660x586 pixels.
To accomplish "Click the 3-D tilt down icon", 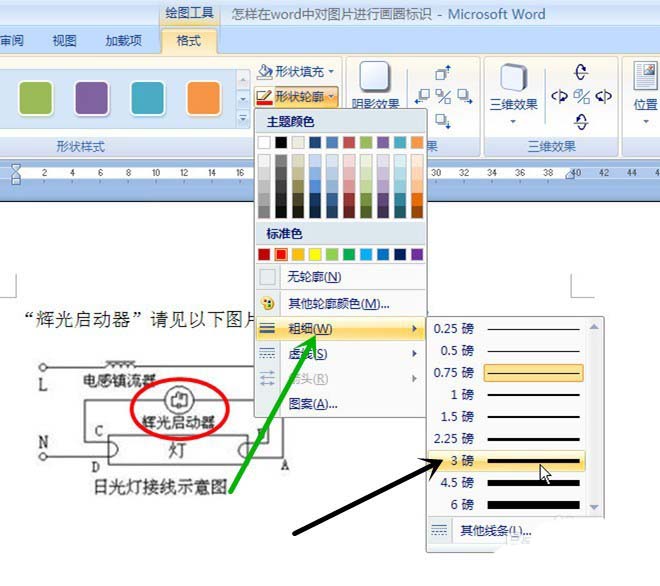I will pos(581,122).
